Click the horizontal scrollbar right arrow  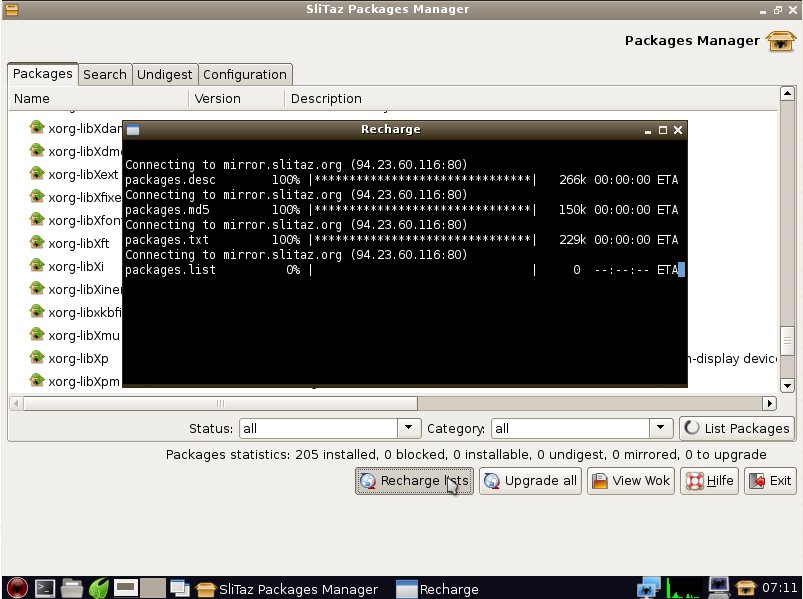(x=769, y=403)
